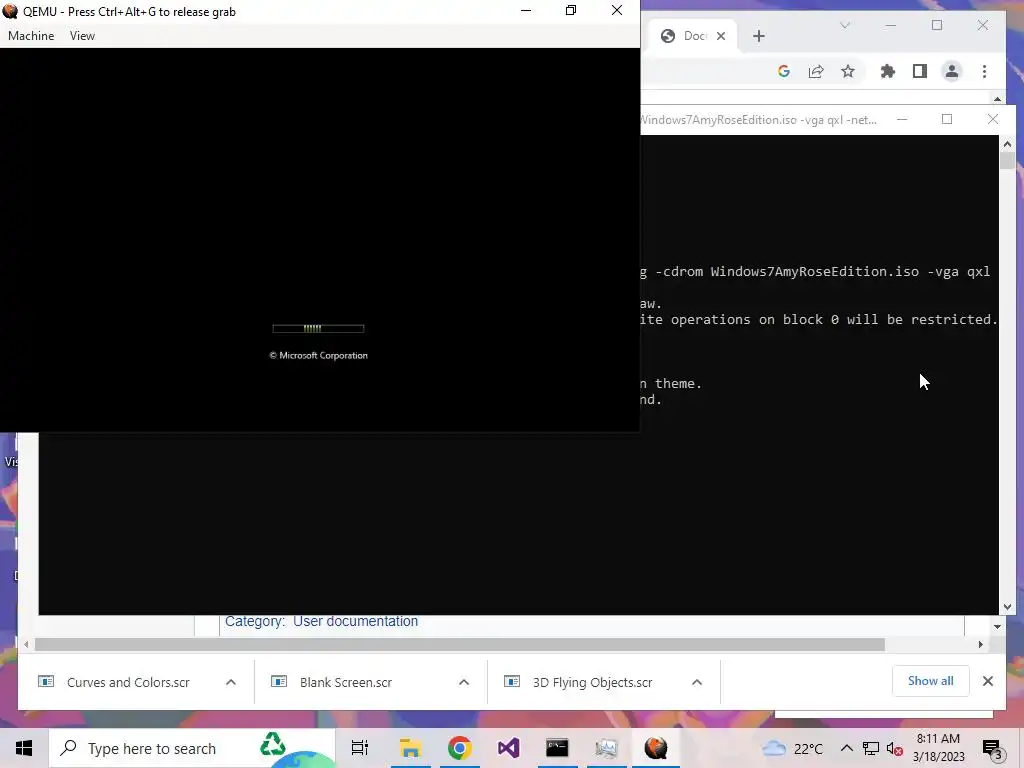This screenshot has height=768, width=1024.
Task: Open the weather widget showing 22°C
Action: [792, 748]
